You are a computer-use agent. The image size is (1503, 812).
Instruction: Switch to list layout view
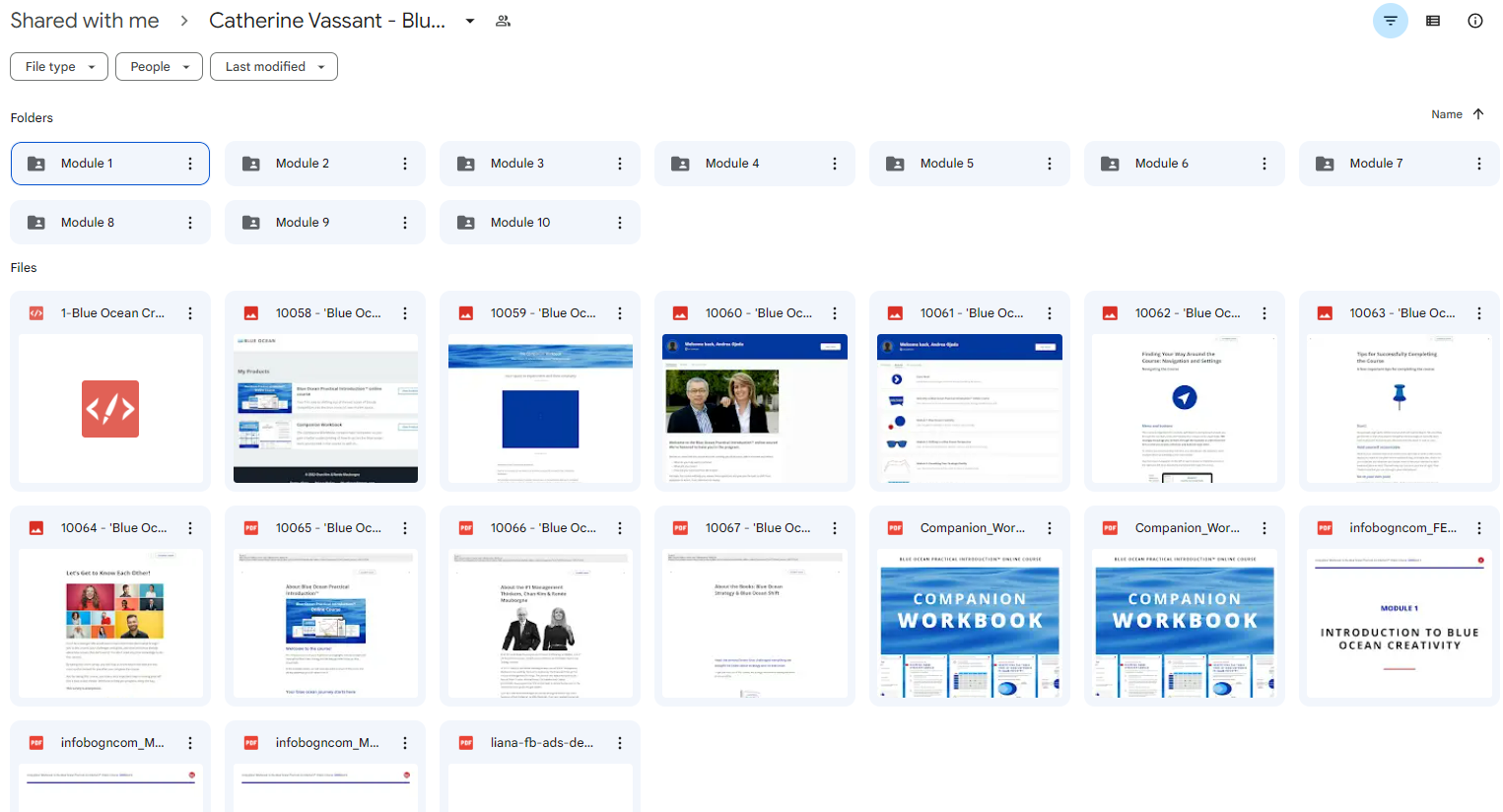tap(1433, 21)
